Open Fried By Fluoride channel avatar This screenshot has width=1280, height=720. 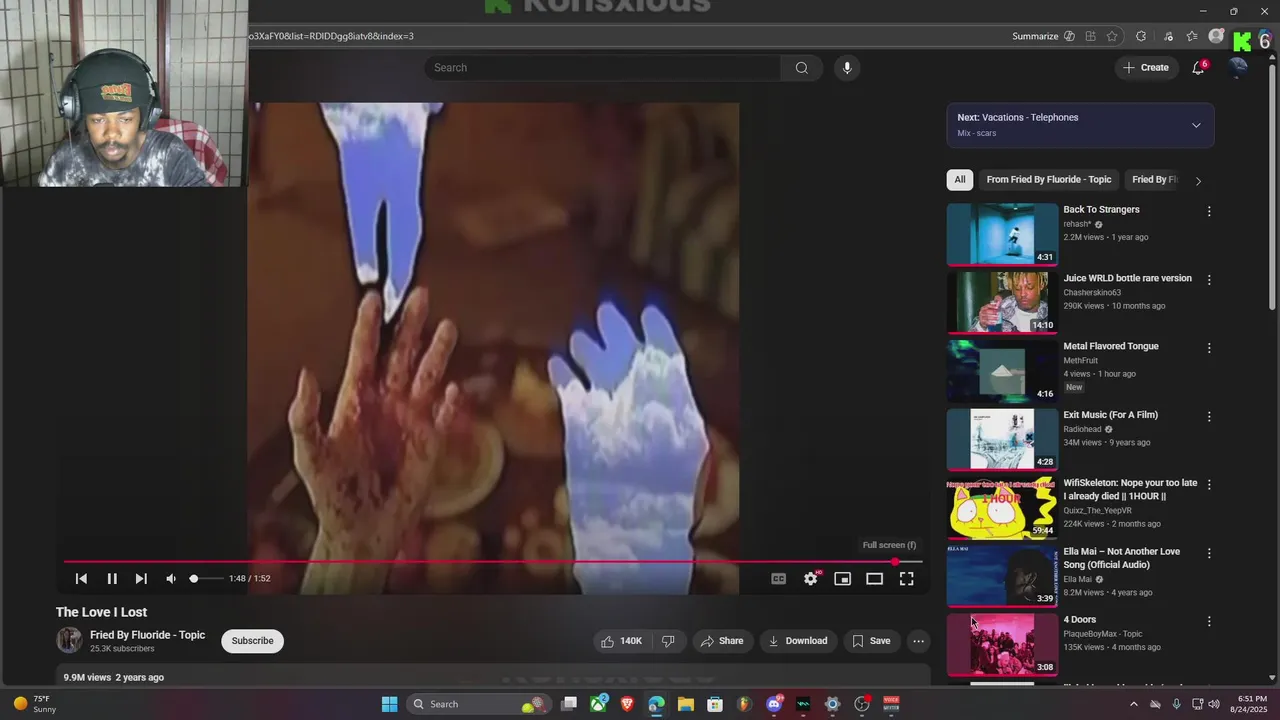(x=69, y=640)
